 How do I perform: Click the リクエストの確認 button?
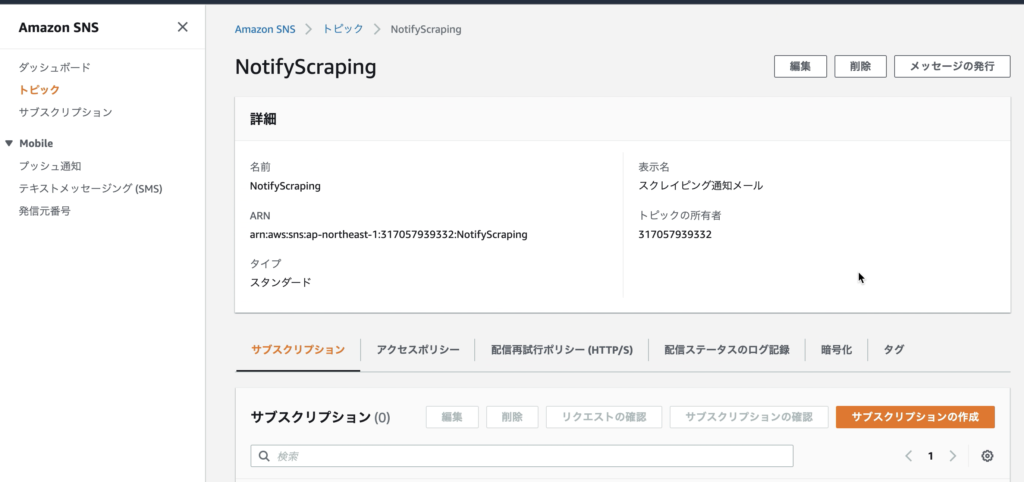(x=604, y=417)
